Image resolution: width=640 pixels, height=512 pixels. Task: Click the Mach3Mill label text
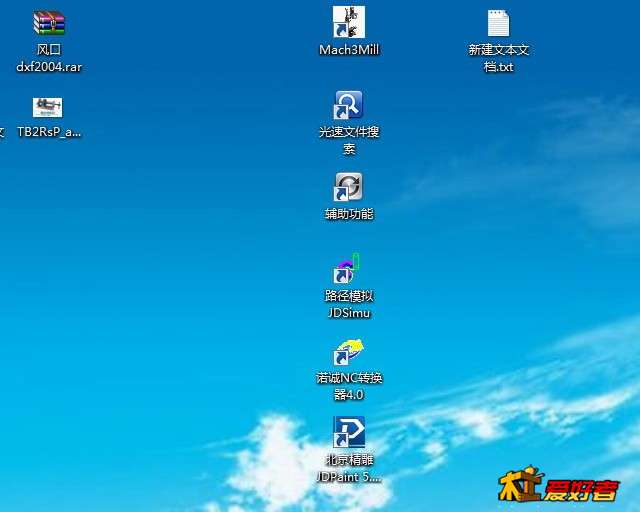coord(349,50)
